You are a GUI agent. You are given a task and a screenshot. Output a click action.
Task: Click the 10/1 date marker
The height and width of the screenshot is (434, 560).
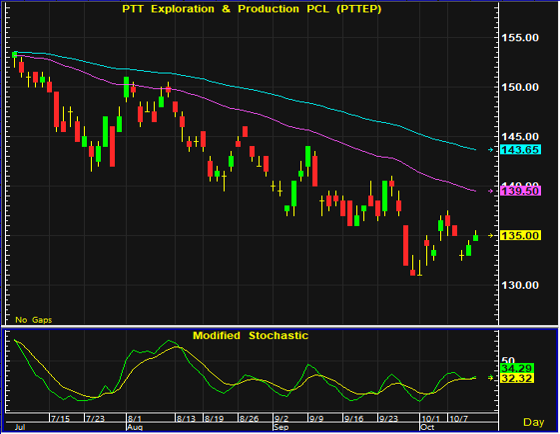coord(430,418)
